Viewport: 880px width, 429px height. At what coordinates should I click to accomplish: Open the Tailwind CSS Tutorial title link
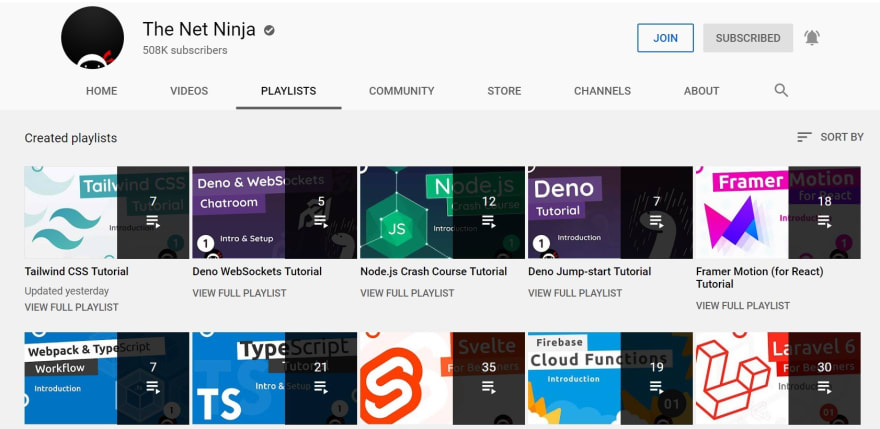(x=76, y=271)
